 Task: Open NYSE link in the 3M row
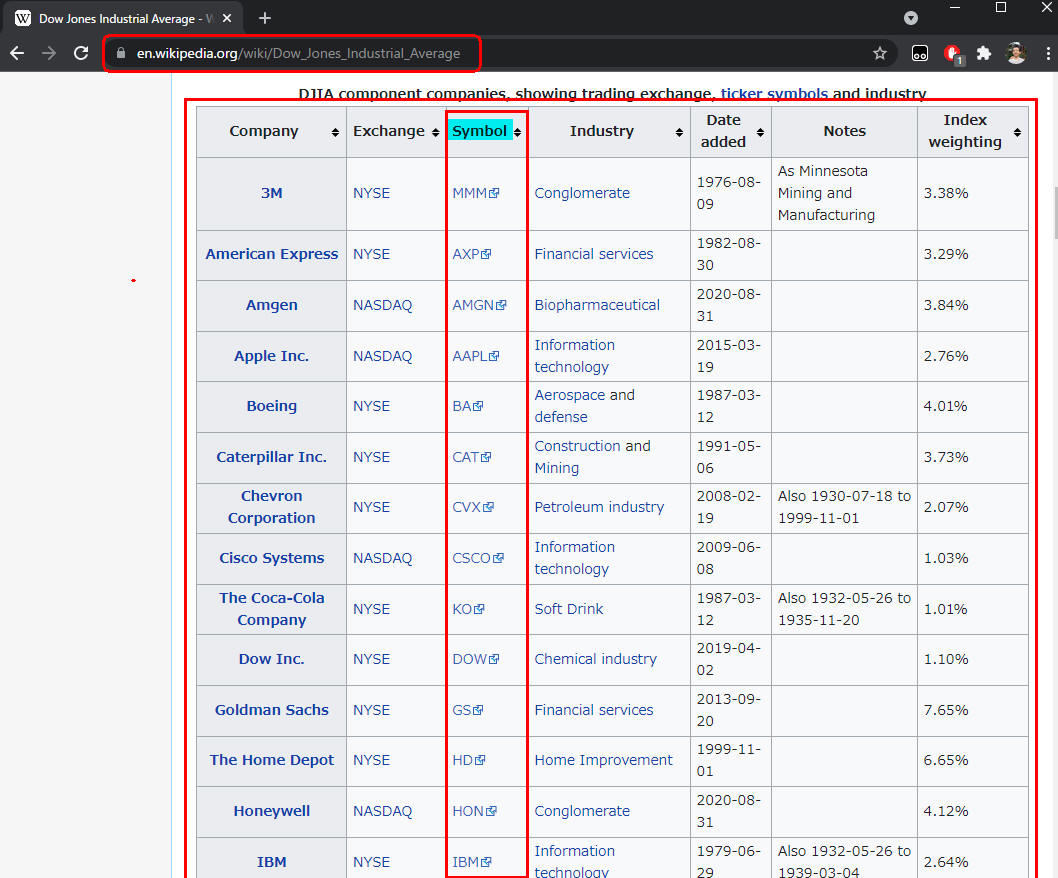coord(371,193)
